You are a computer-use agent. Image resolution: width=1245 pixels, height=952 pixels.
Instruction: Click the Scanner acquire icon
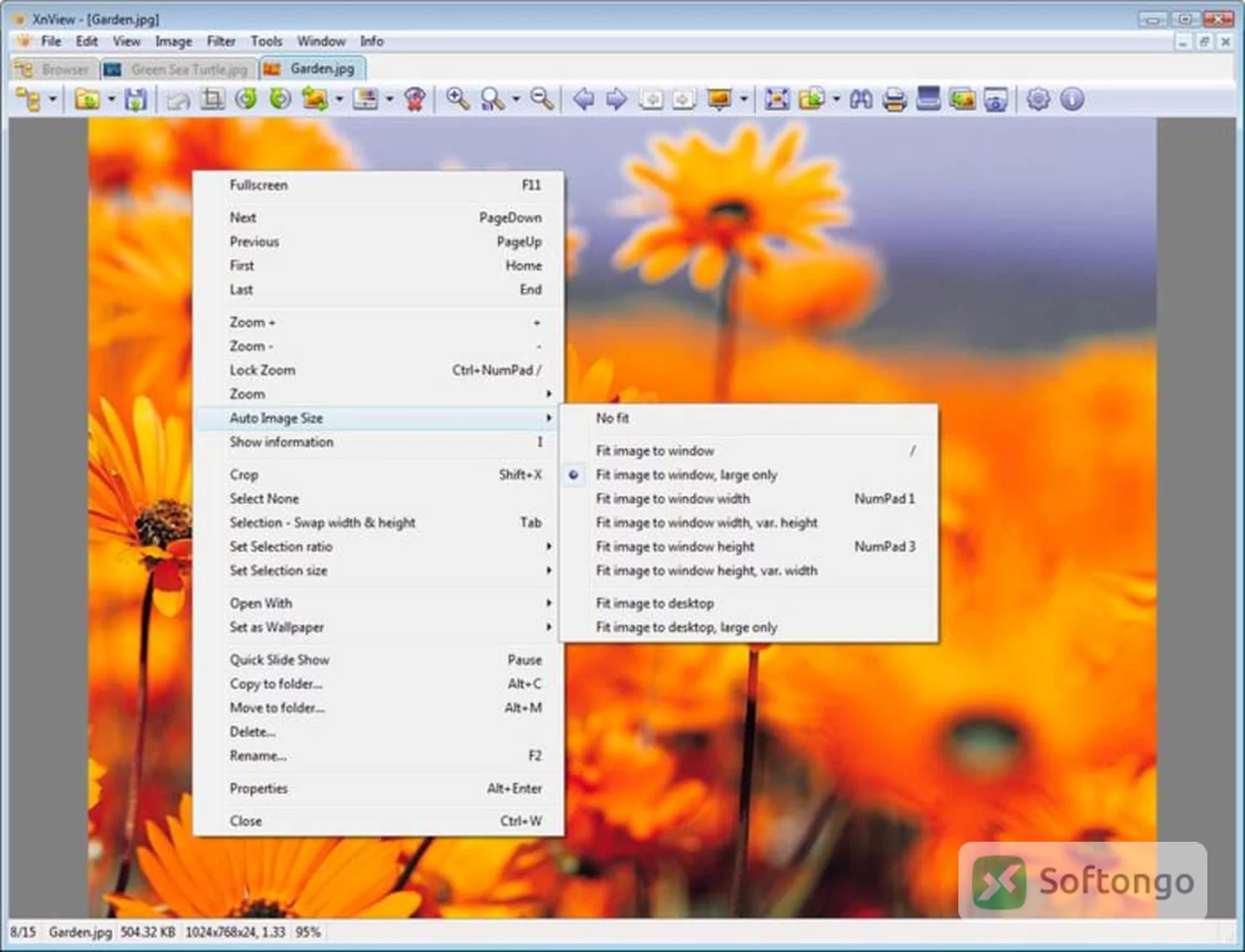[x=929, y=99]
